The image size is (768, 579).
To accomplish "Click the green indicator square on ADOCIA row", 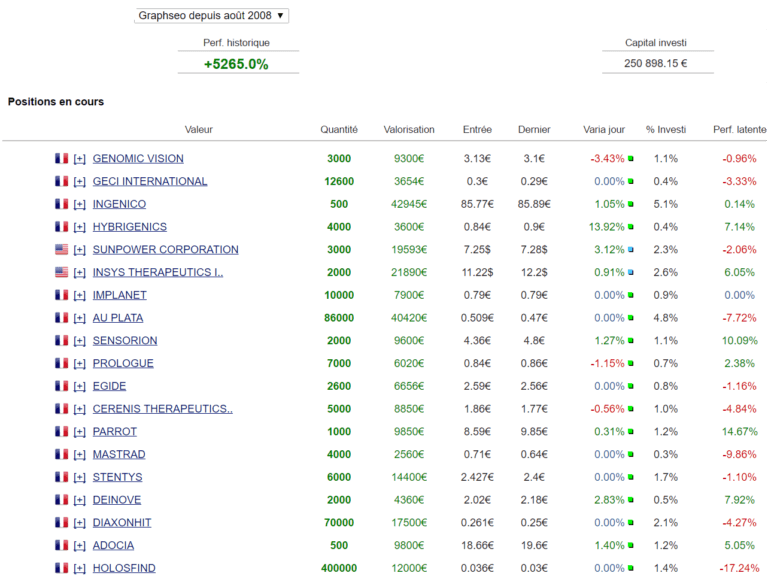I will [x=631, y=546].
